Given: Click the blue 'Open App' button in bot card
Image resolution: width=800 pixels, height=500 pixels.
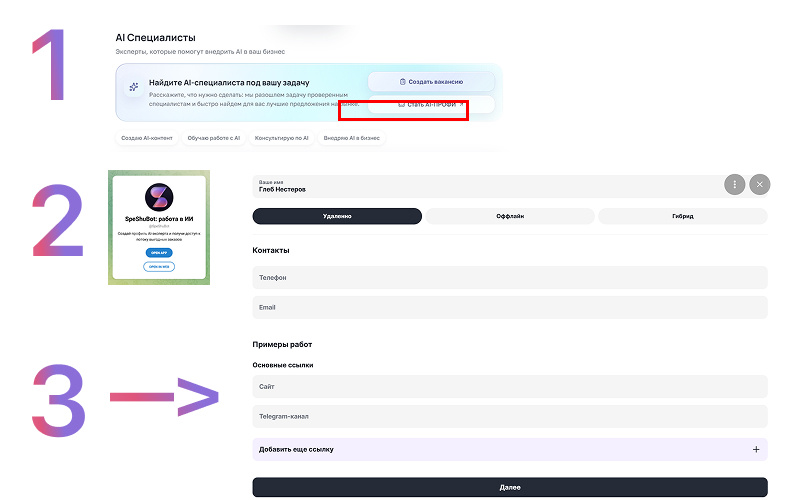Looking at the screenshot, I should [x=159, y=253].
